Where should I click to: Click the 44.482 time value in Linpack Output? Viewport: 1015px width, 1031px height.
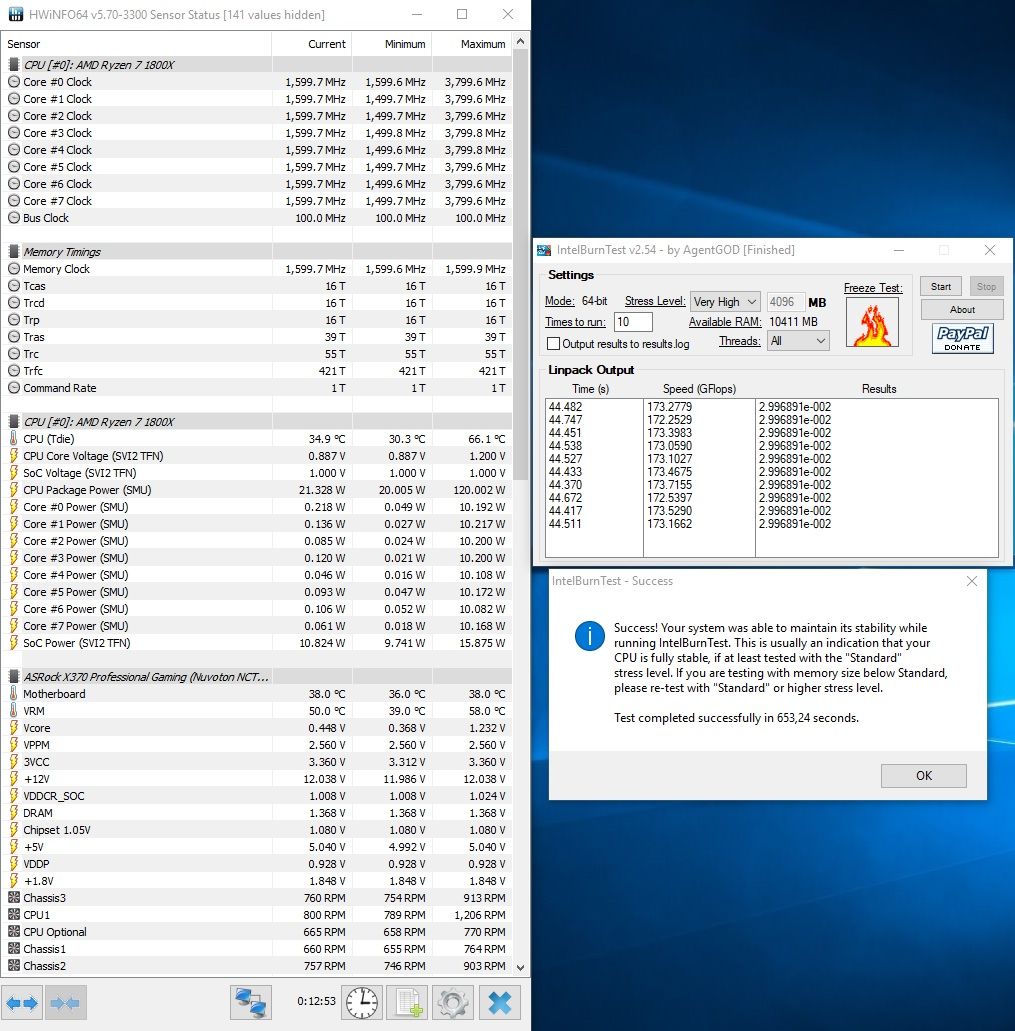click(x=565, y=406)
